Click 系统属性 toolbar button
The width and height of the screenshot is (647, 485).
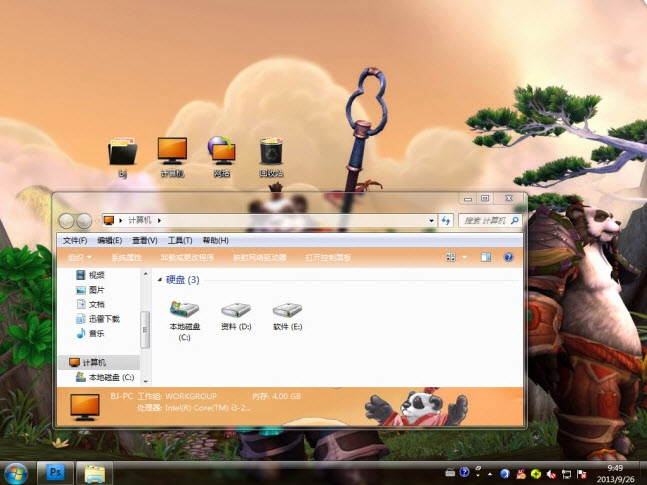point(126,258)
